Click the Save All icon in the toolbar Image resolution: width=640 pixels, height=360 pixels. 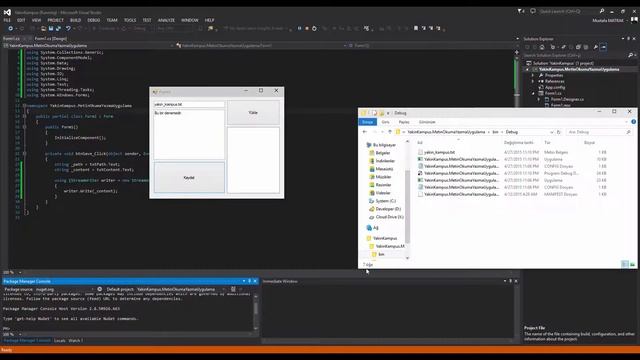58,29
